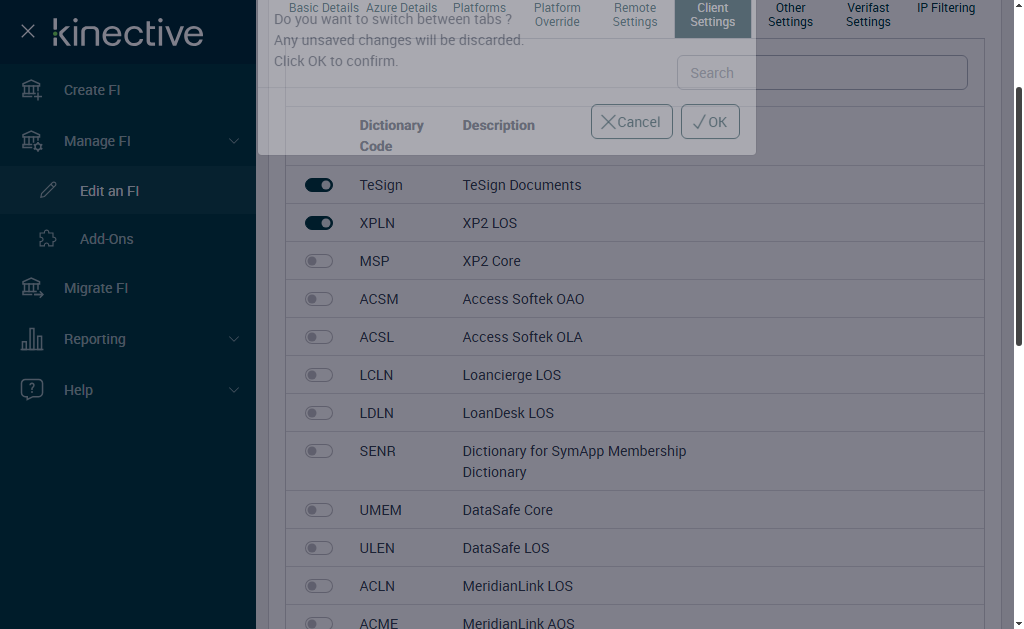Enable the ACLN MeridianLink LOS toggle

click(x=319, y=586)
